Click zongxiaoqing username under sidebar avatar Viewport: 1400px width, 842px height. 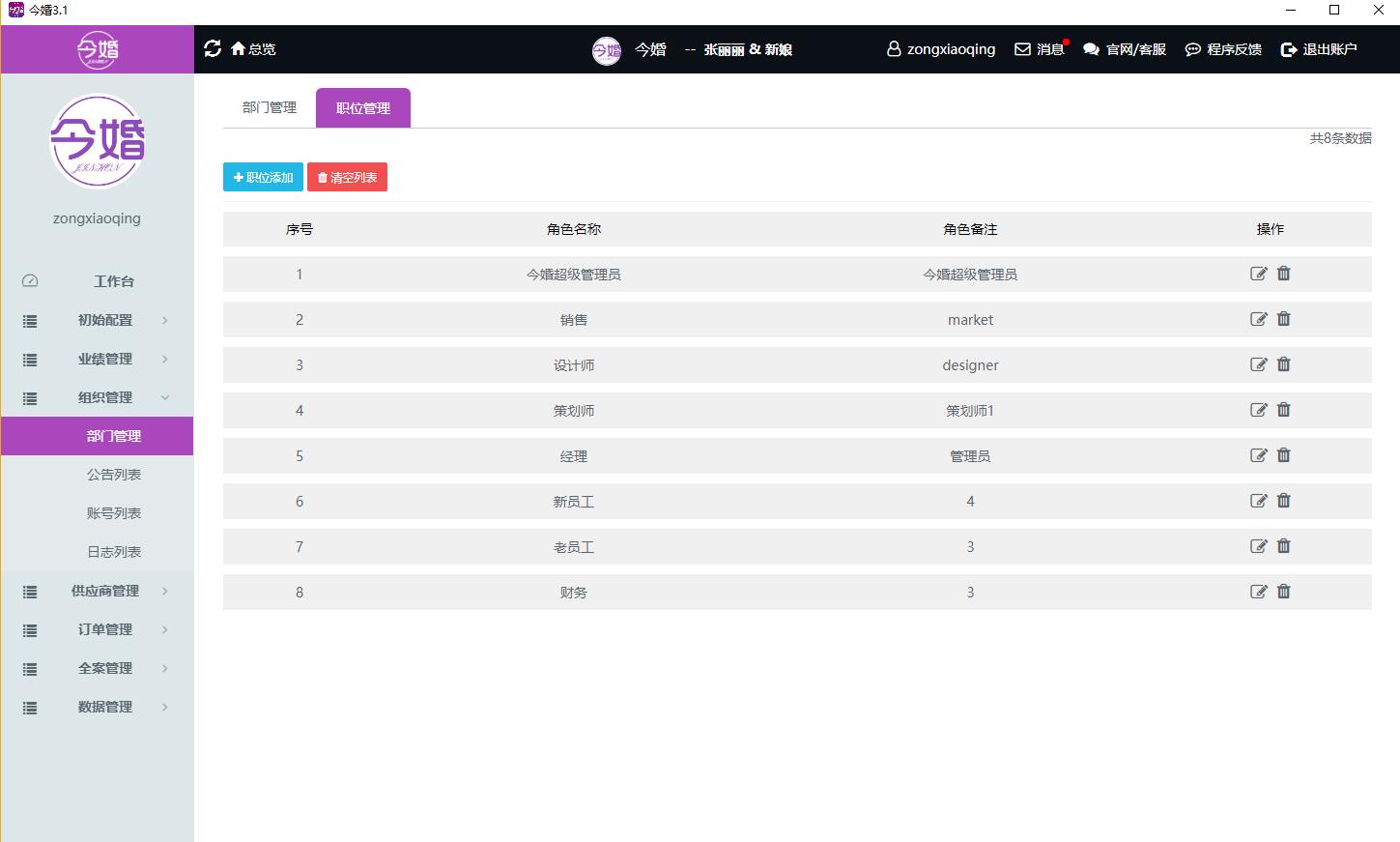pyautogui.click(x=97, y=218)
